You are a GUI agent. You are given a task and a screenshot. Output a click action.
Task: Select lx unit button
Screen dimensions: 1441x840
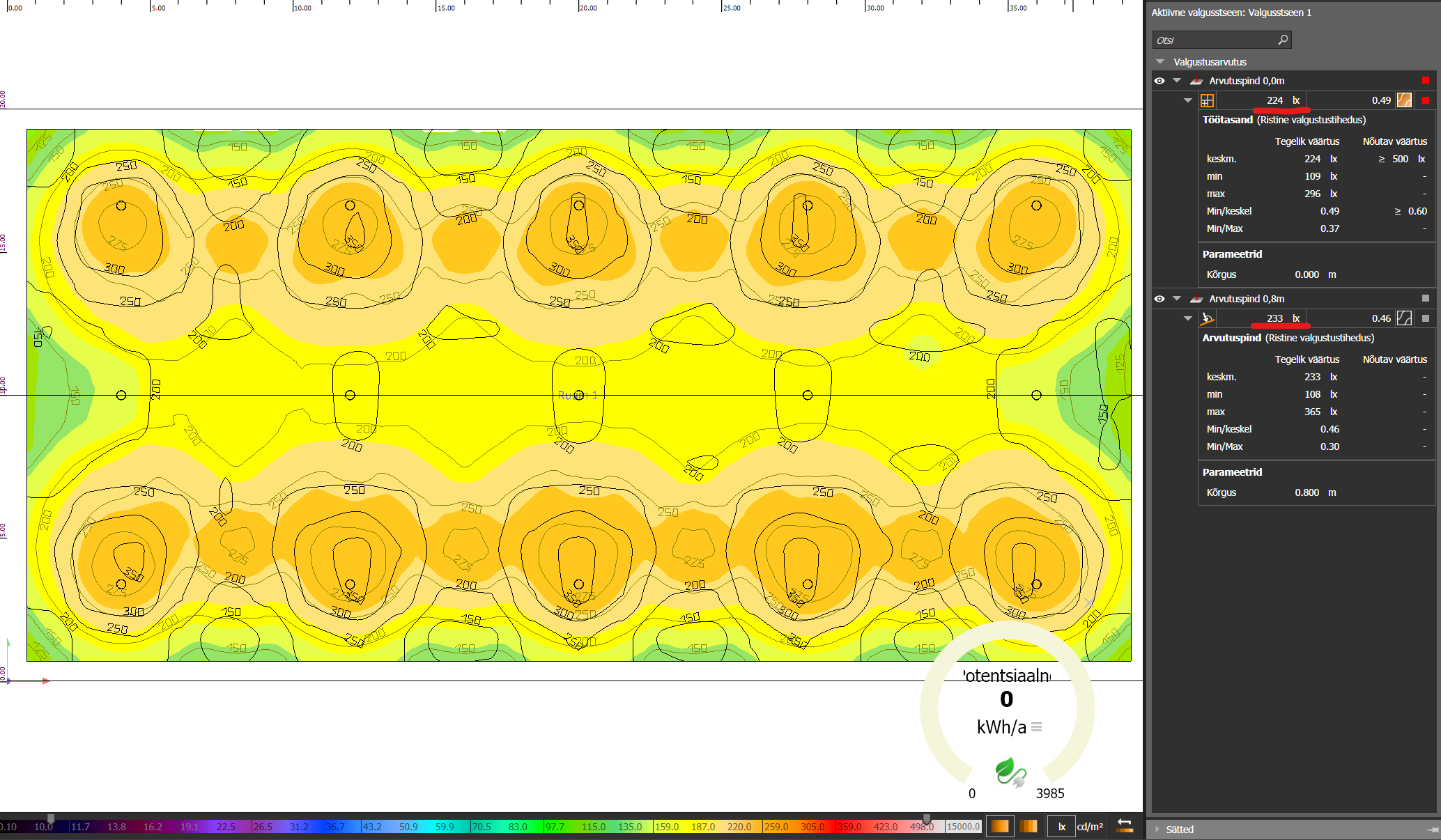click(x=1062, y=827)
